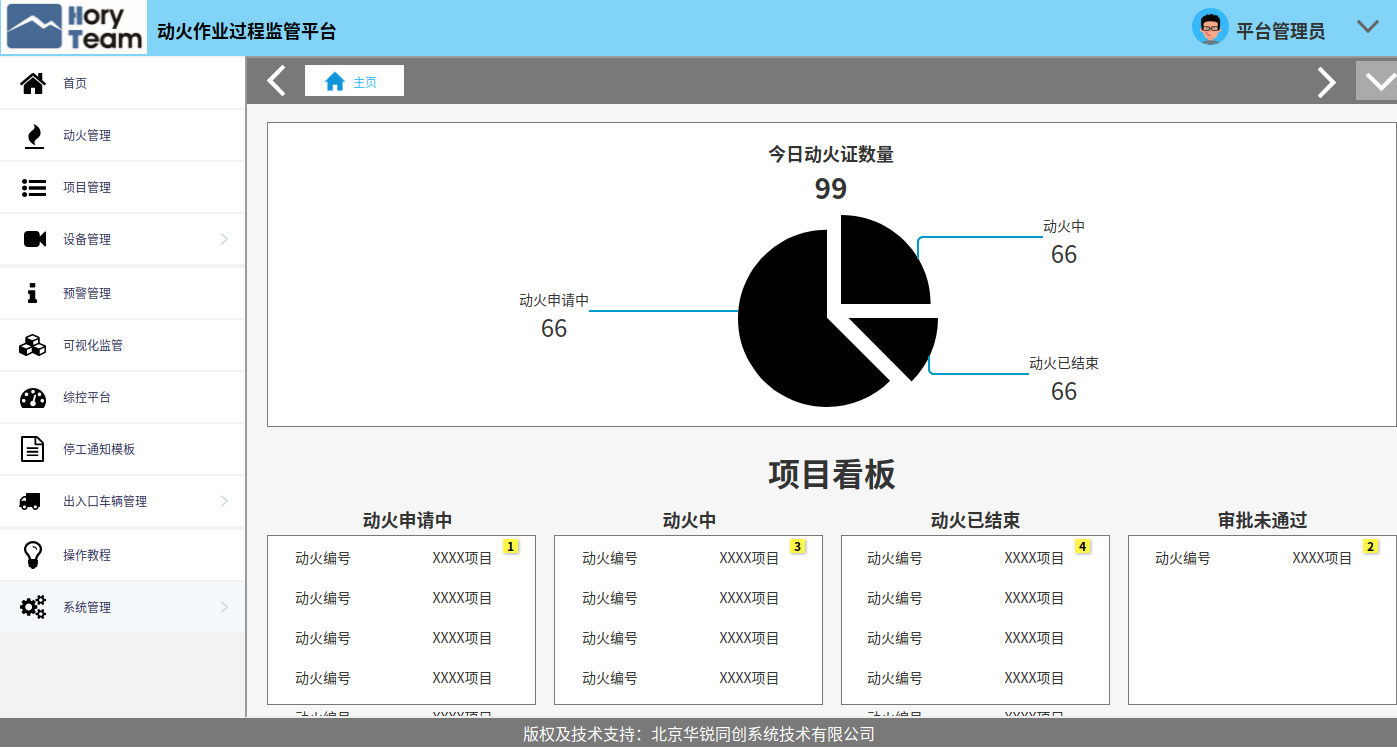Open the 首页 menu item
1397x748 pixels.
point(122,83)
